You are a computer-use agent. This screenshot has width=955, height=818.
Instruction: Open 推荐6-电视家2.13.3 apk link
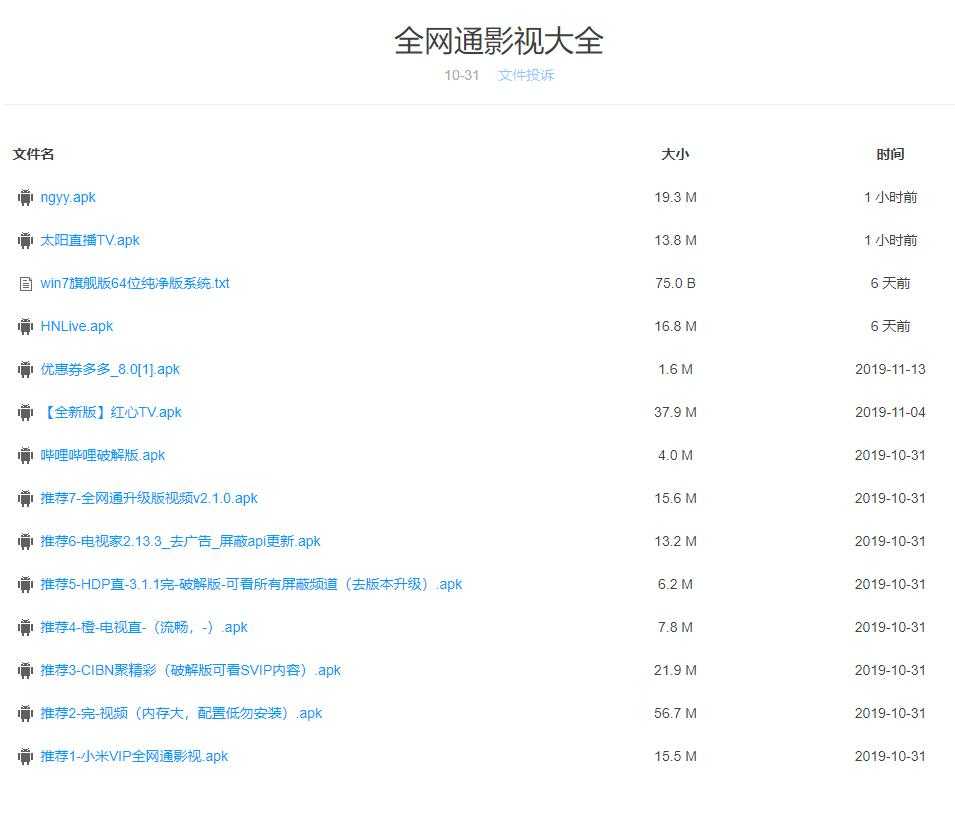coord(180,541)
